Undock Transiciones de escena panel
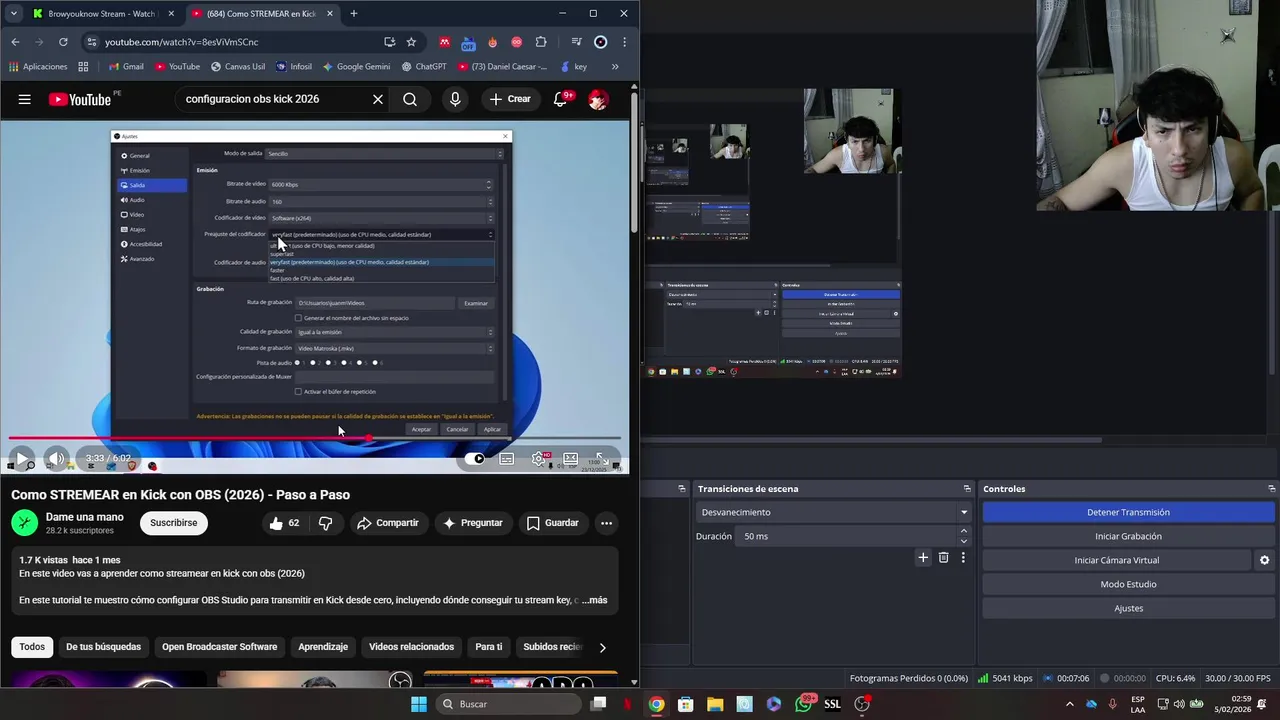This screenshot has height=720, width=1280. [967, 489]
